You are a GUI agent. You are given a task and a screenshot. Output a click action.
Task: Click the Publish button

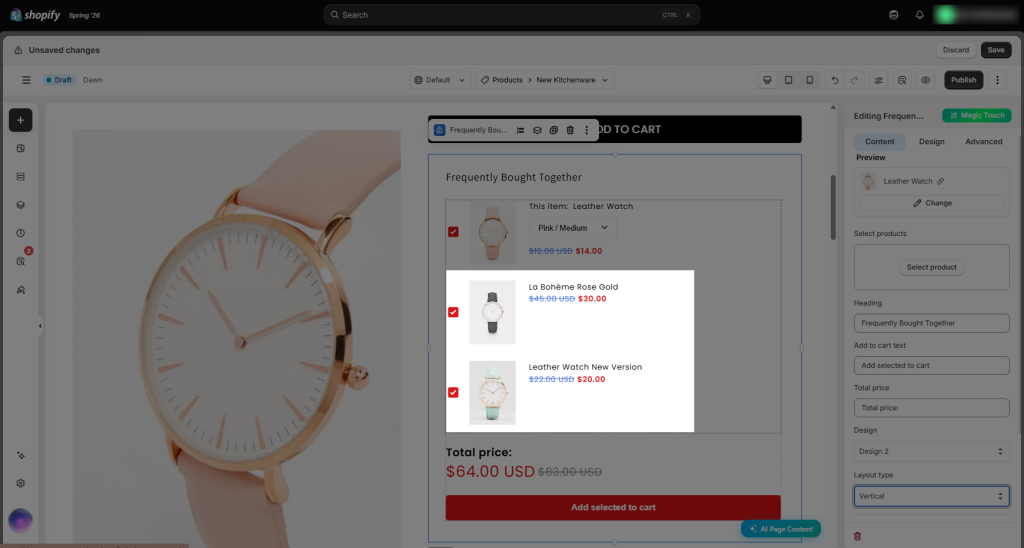(x=963, y=80)
